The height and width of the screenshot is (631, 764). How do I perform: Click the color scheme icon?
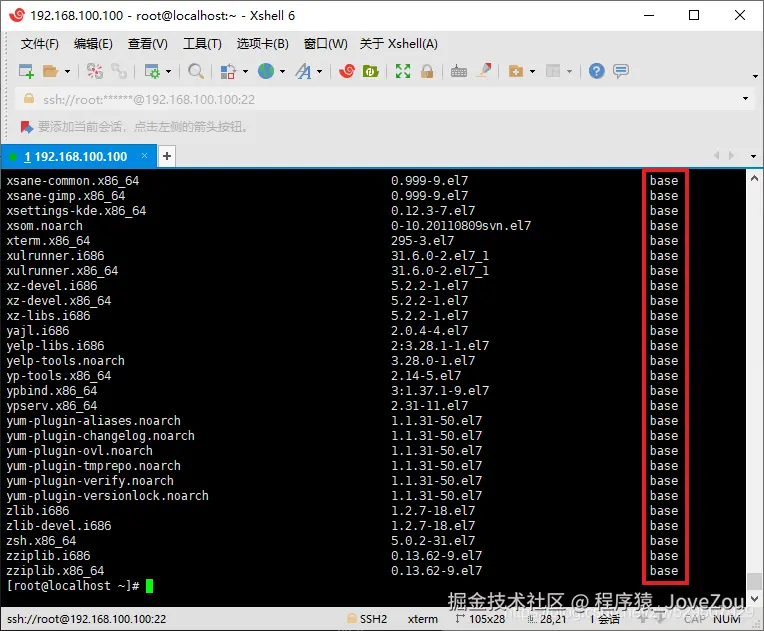[x=228, y=71]
